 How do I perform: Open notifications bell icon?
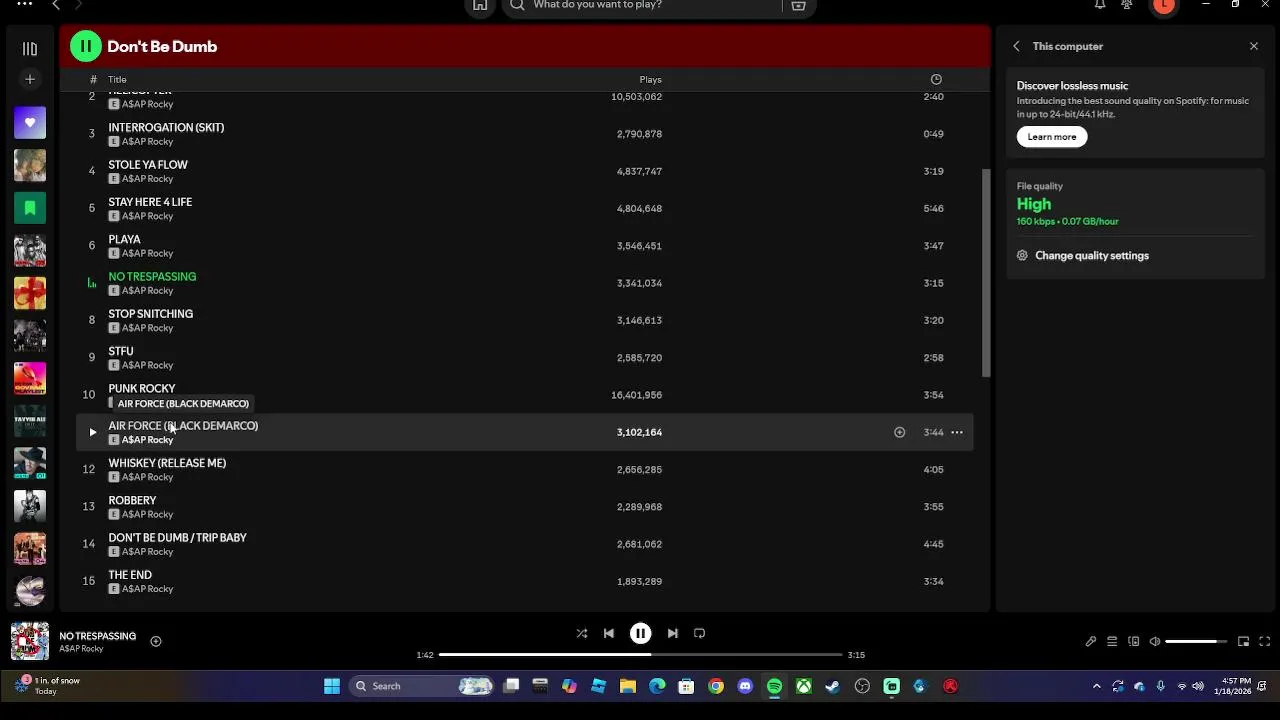tap(1100, 5)
